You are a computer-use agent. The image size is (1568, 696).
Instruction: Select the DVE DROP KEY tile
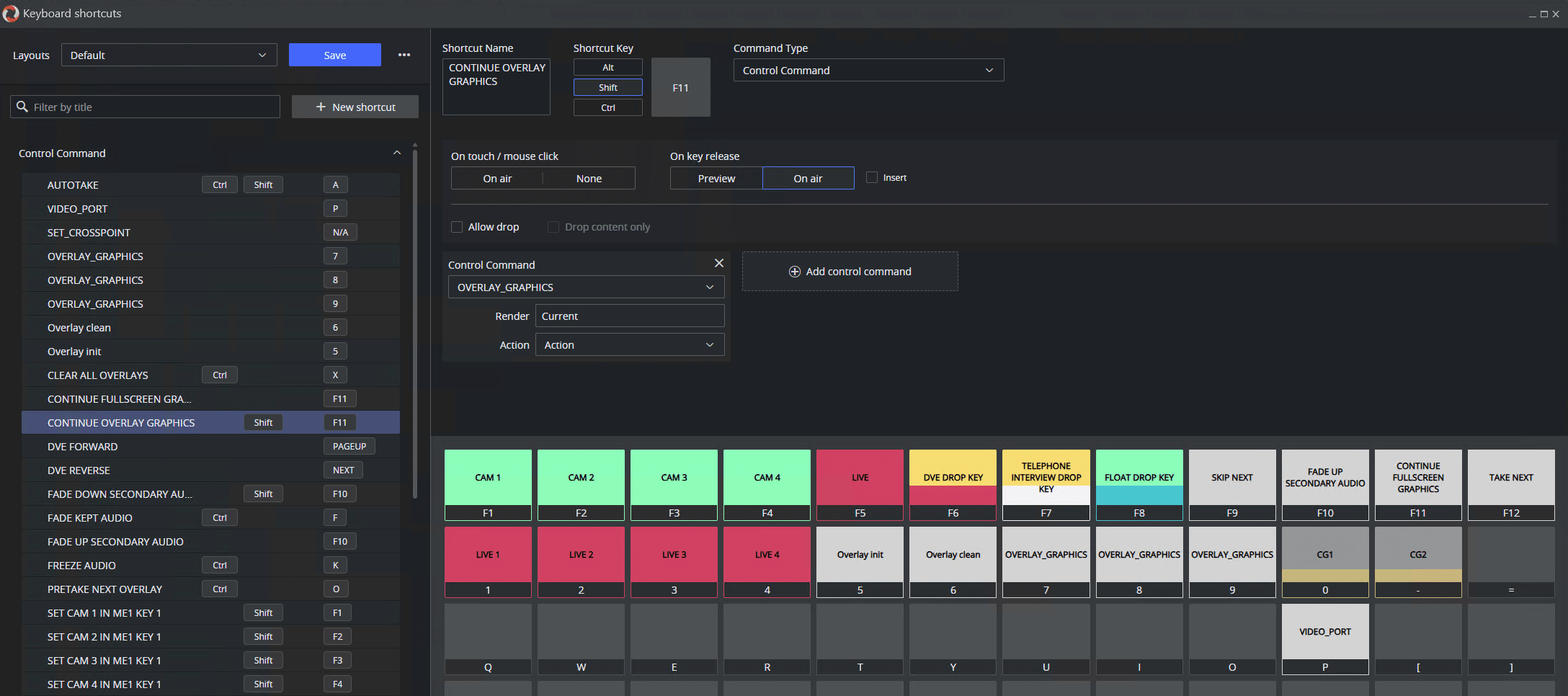coord(953,478)
